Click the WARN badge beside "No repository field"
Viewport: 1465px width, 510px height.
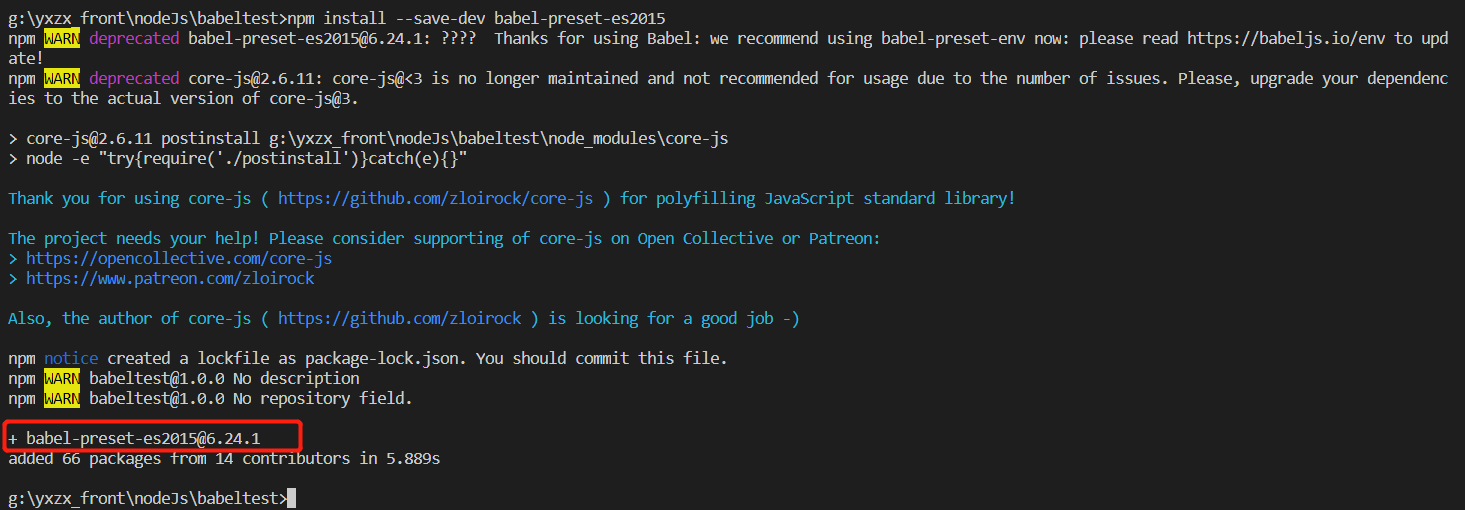[62, 398]
